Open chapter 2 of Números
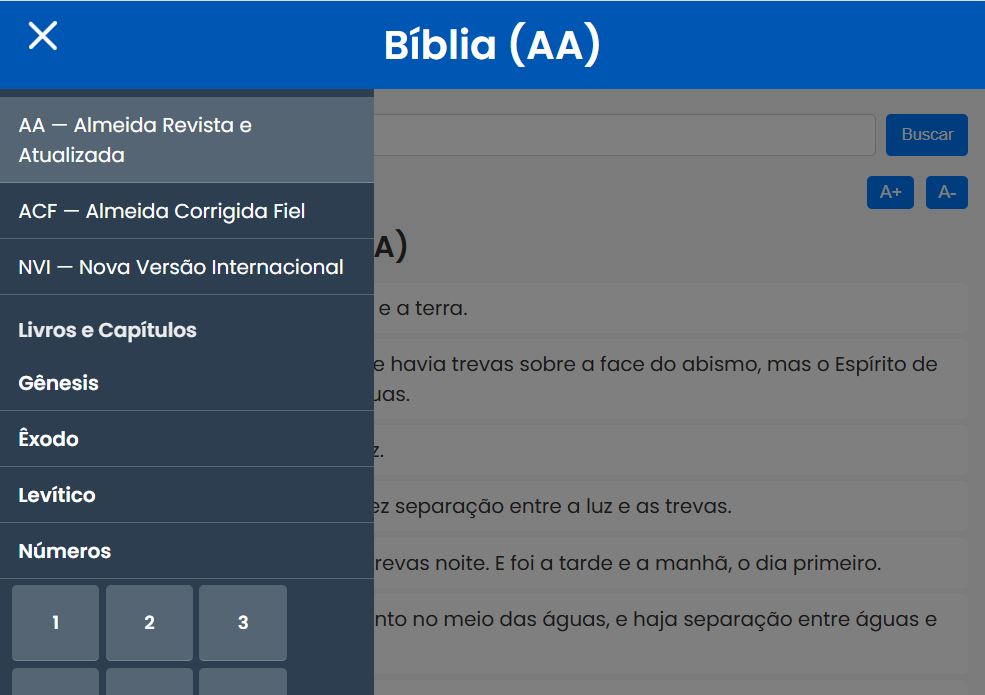985x695 pixels. (149, 623)
